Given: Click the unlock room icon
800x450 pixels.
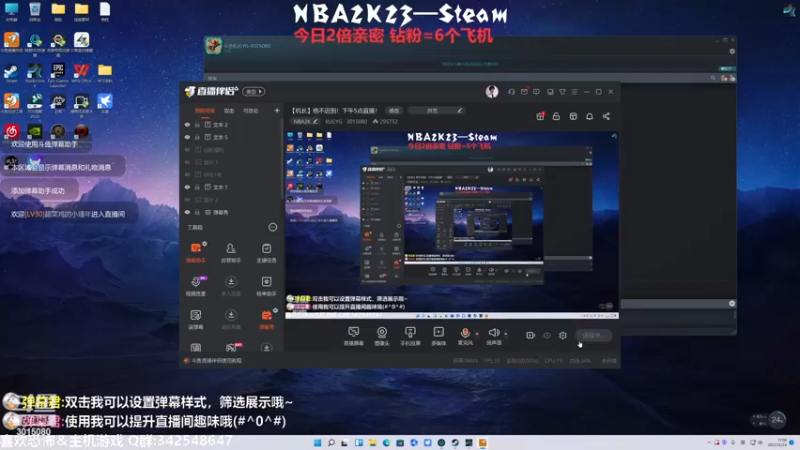Looking at the screenshot, I should [556, 116].
